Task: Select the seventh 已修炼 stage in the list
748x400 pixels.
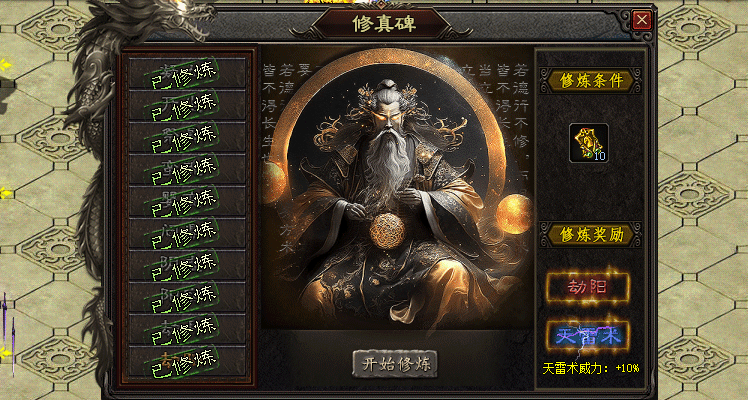Action: point(187,264)
